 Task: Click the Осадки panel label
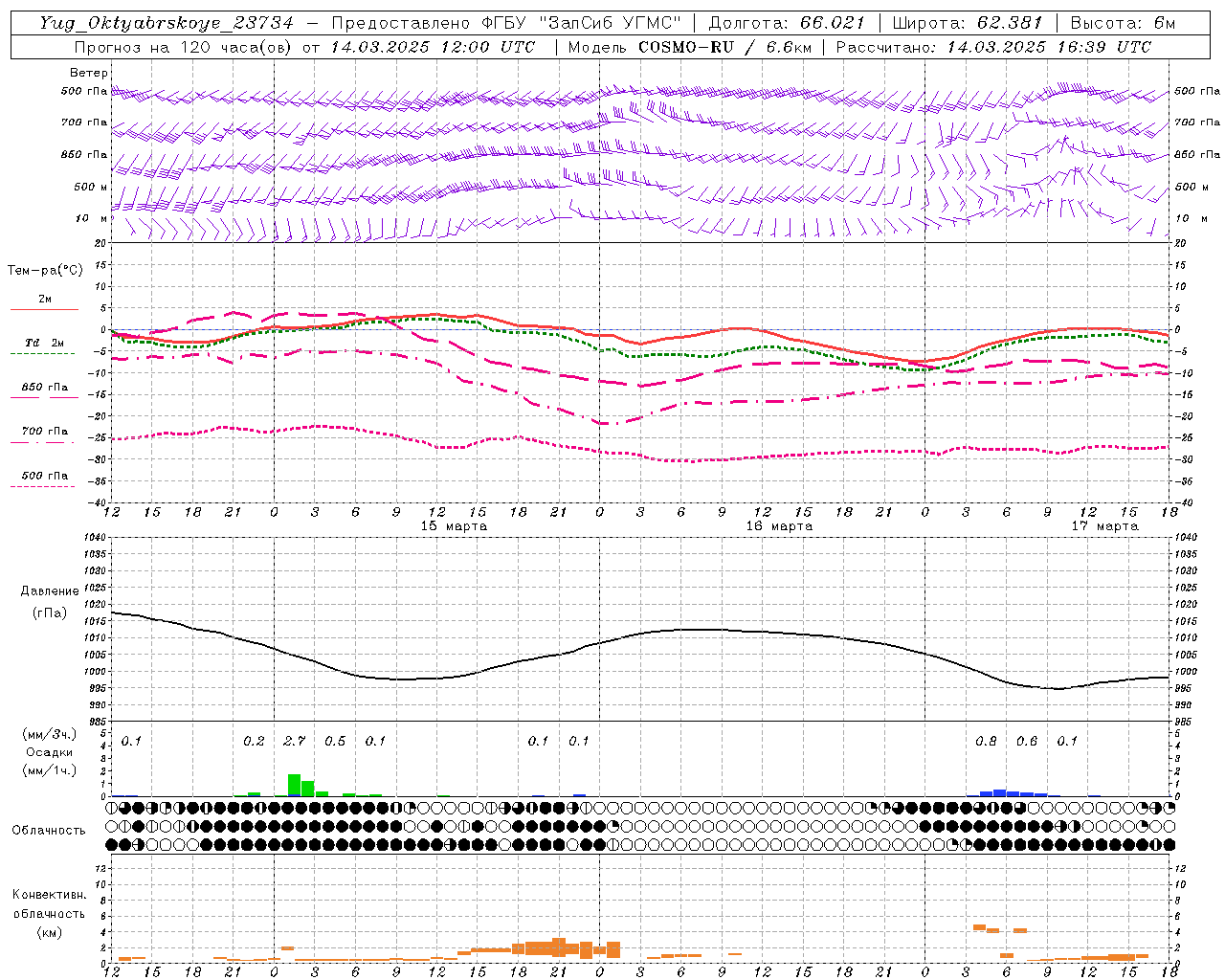pos(50,752)
